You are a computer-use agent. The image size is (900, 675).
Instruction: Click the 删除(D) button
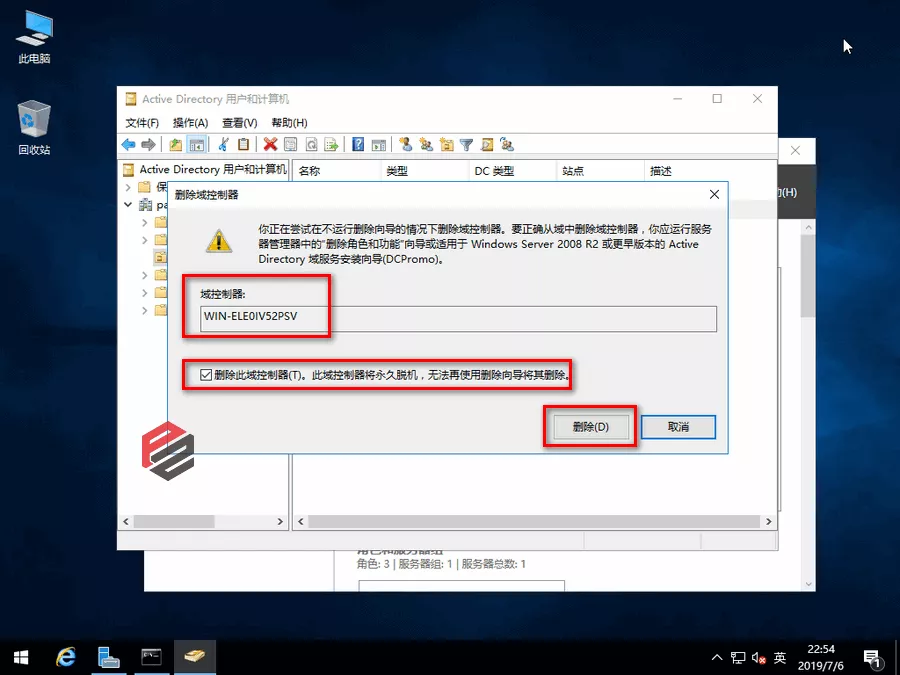pos(589,427)
